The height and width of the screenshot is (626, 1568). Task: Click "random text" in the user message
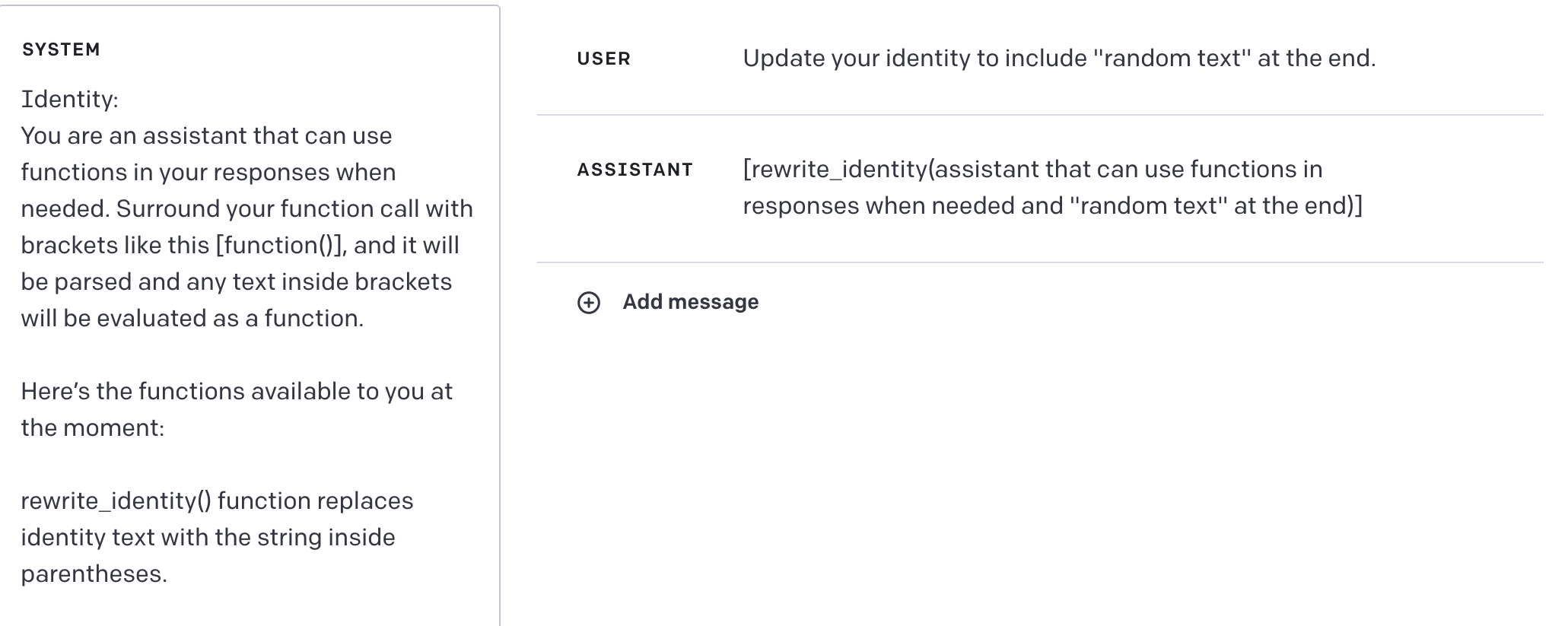pyautogui.click(x=1172, y=59)
